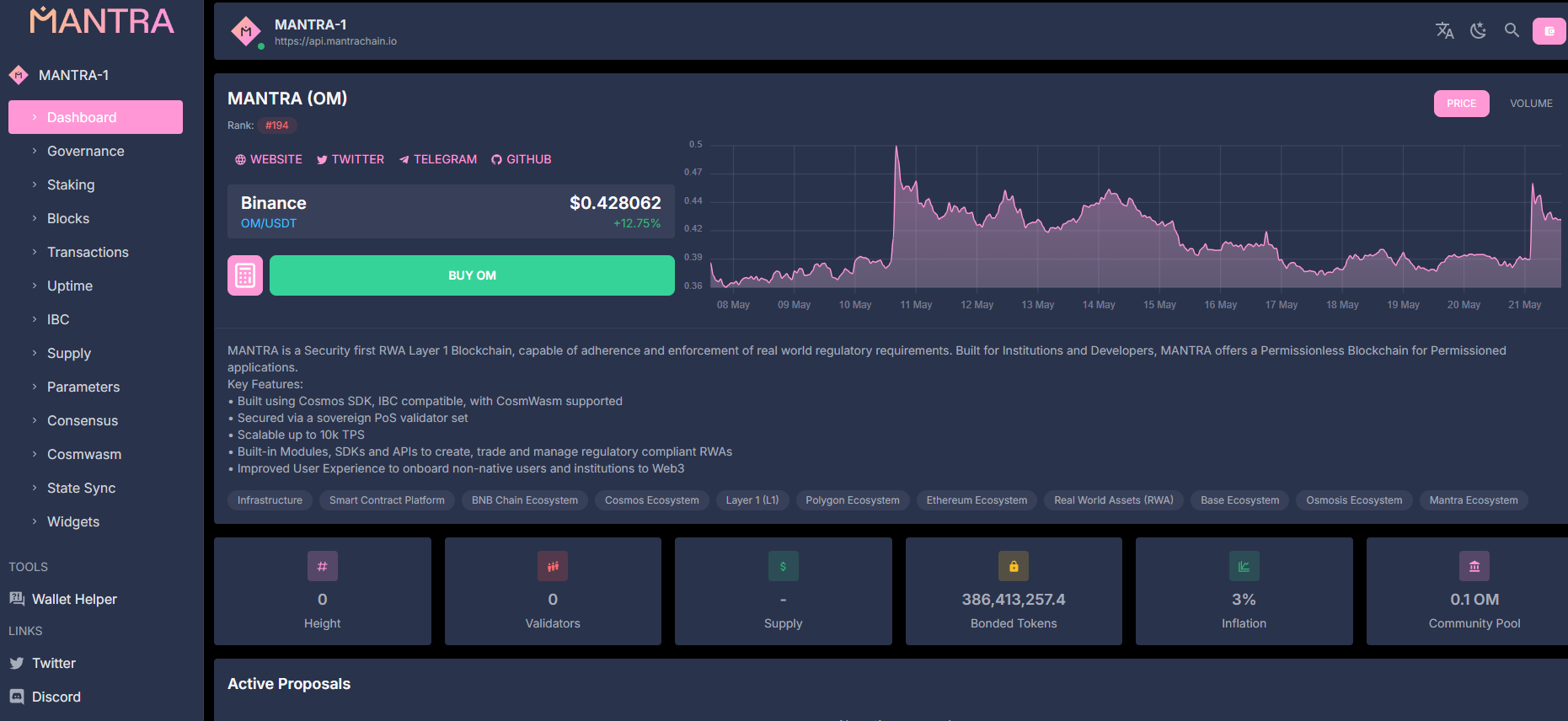Screen dimensions: 1568x721
Task: Toggle dark mode moon icon
Action: click(1479, 31)
